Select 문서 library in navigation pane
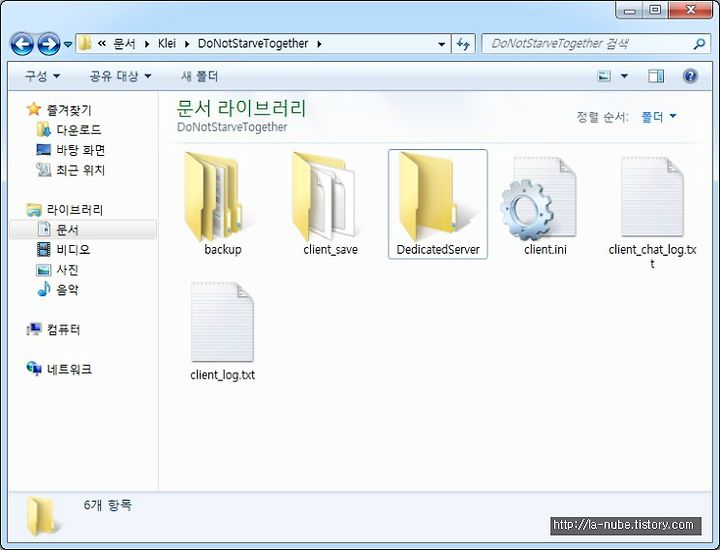Viewport: 720px width, 550px height. point(83,230)
